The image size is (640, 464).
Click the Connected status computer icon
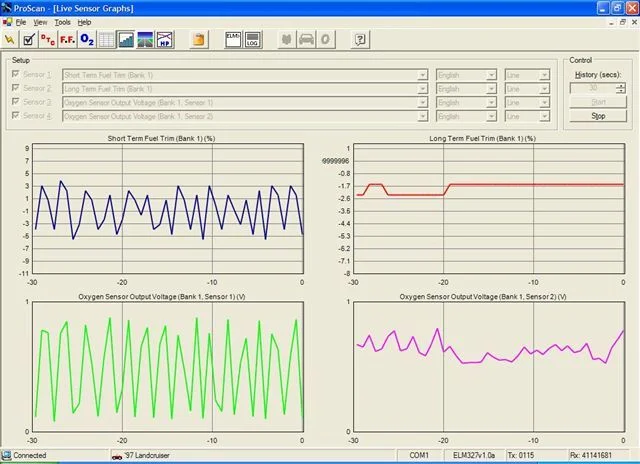[6, 455]
